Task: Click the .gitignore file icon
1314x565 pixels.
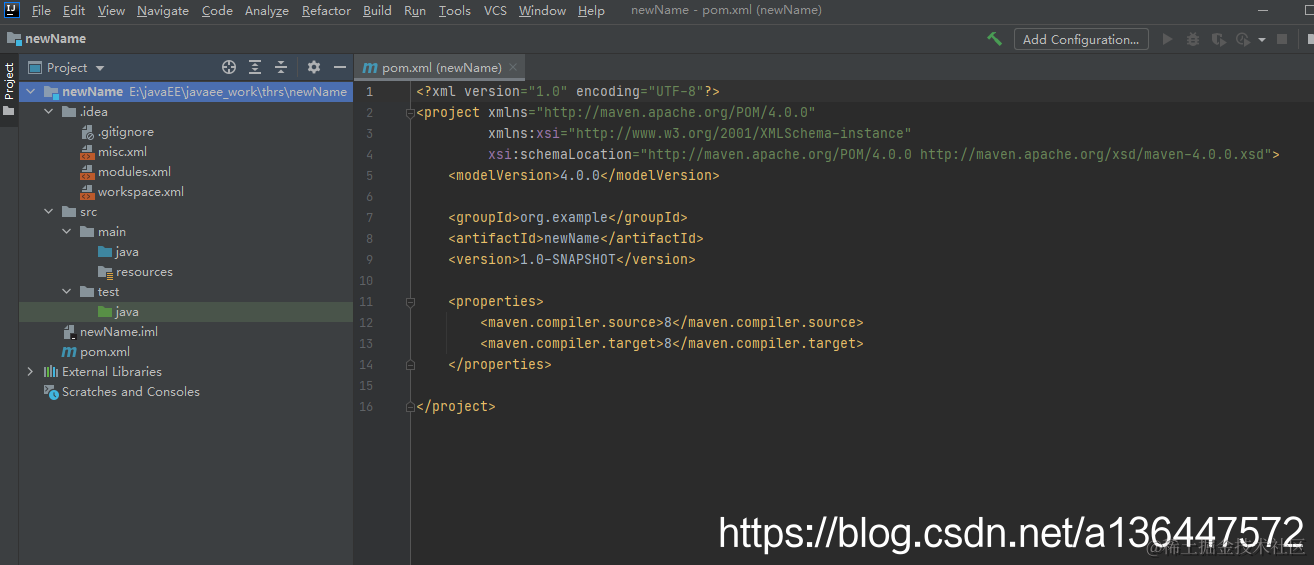Action: click(88, 132)
